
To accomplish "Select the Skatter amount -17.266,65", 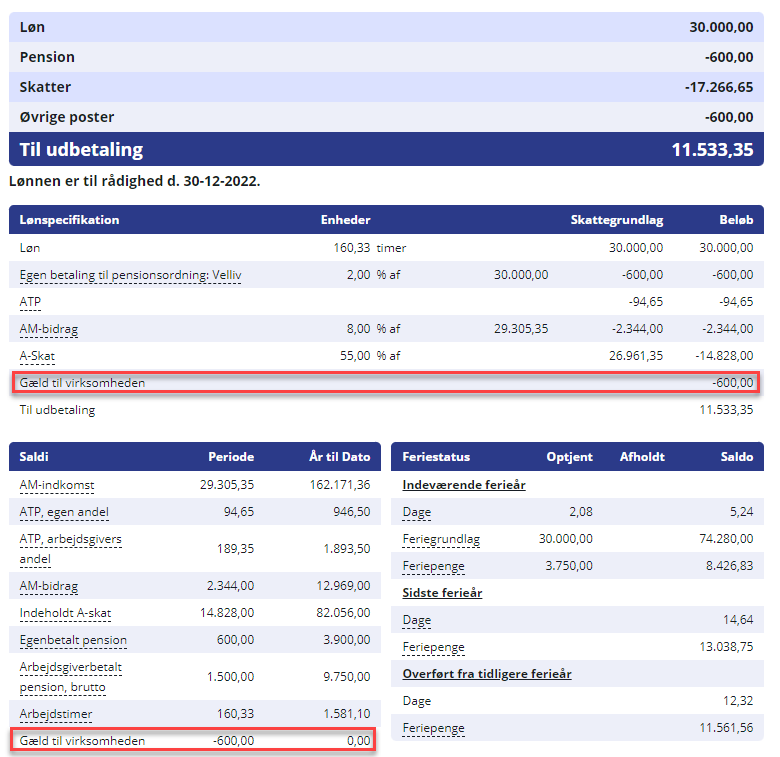I will coord(719,87).
